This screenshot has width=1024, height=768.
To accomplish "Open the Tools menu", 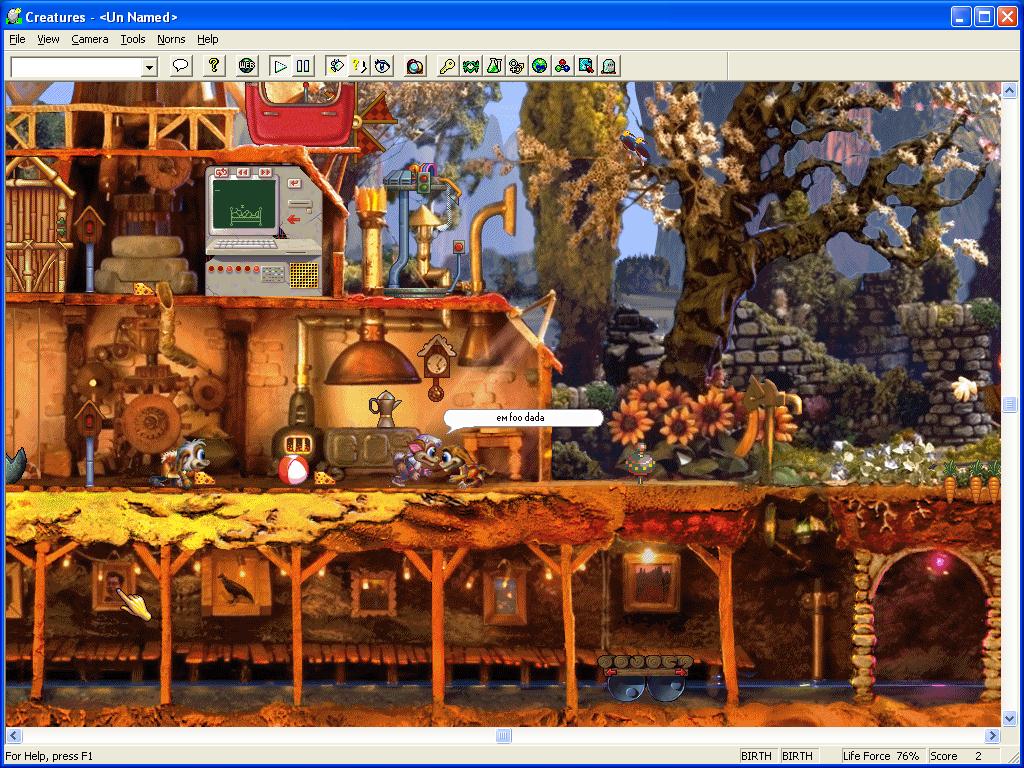I will (133, 39).
